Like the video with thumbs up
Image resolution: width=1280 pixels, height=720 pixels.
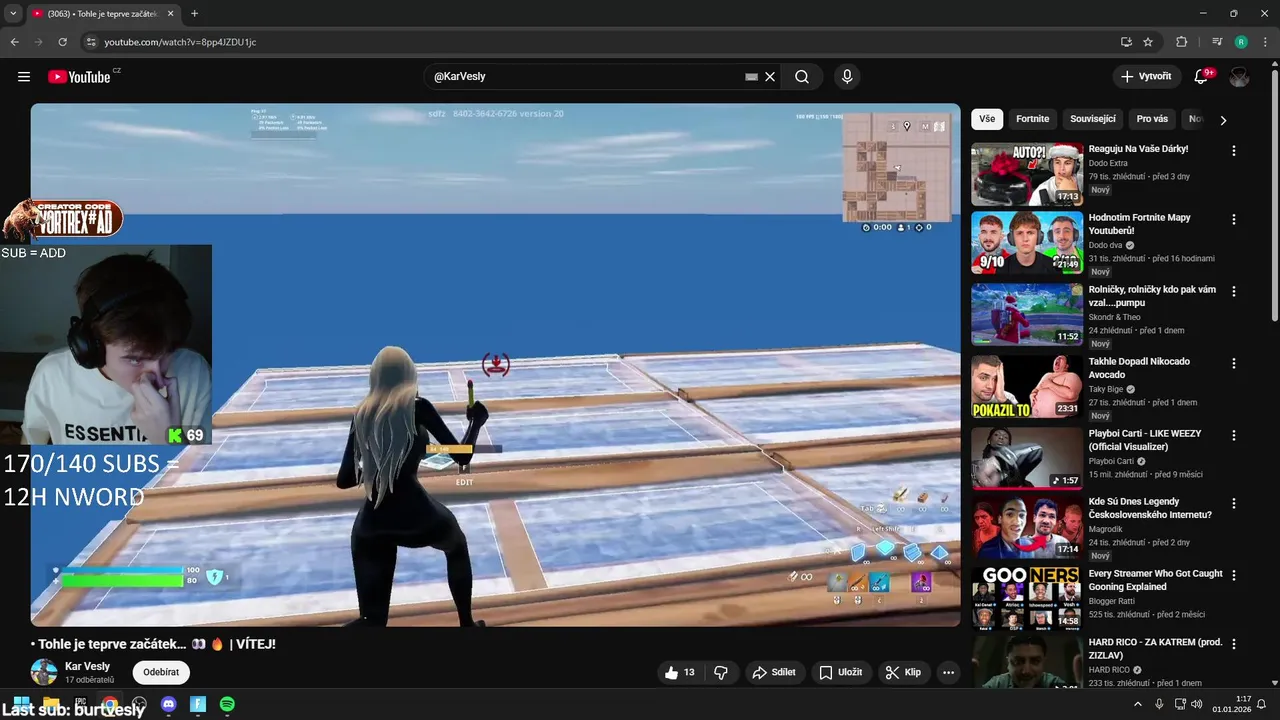click(680, 673)
